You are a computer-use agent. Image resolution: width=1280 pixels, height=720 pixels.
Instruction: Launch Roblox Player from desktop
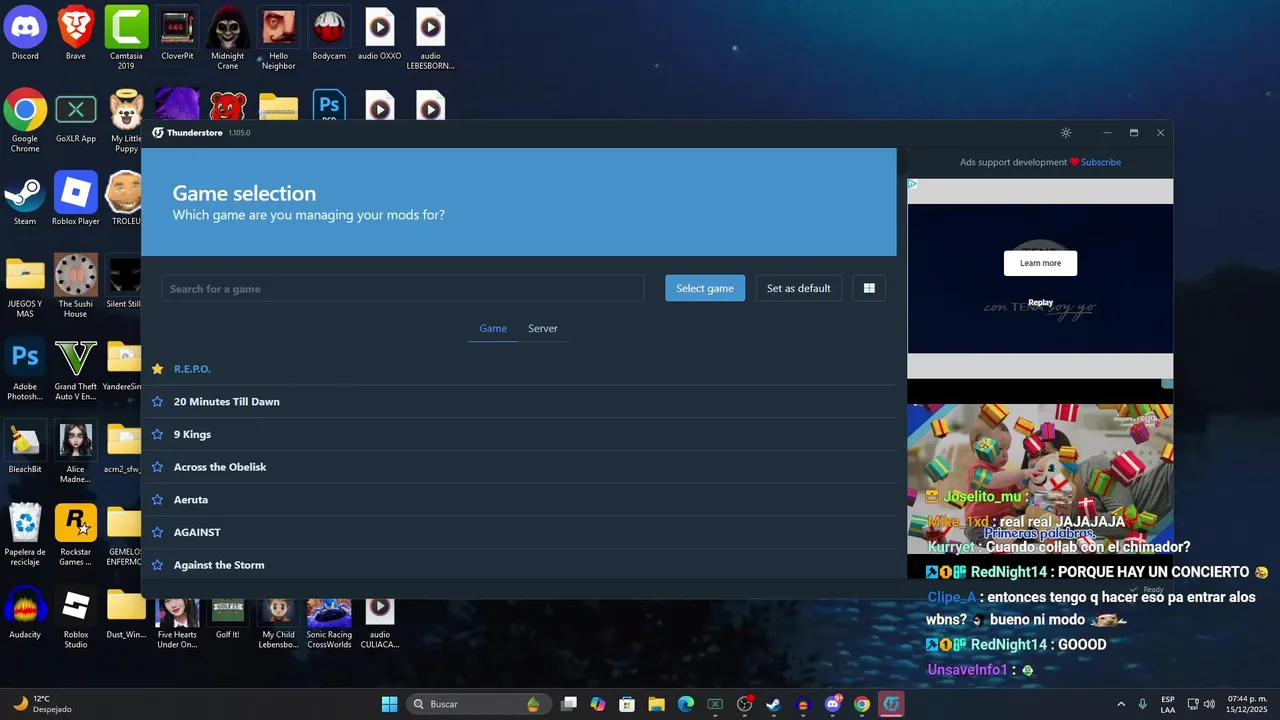[76, 198]
